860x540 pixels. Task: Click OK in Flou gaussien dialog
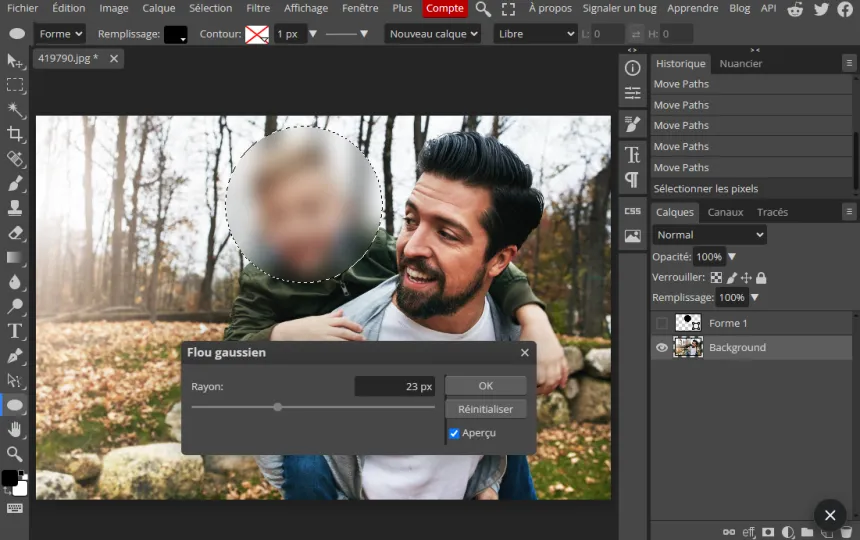click(485, 386)
